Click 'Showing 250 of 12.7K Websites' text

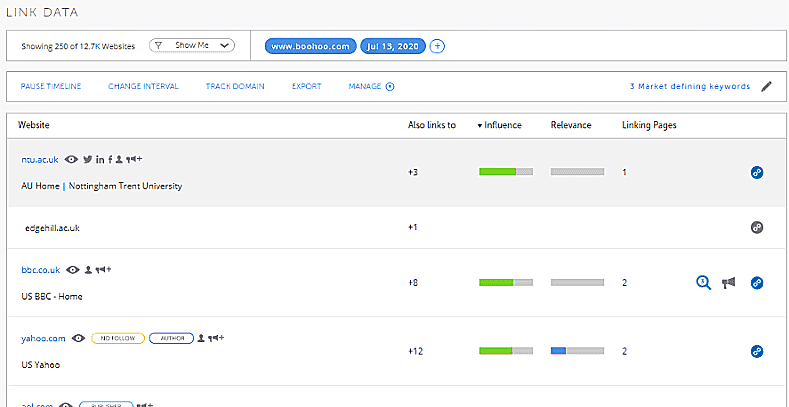(78, 46)
